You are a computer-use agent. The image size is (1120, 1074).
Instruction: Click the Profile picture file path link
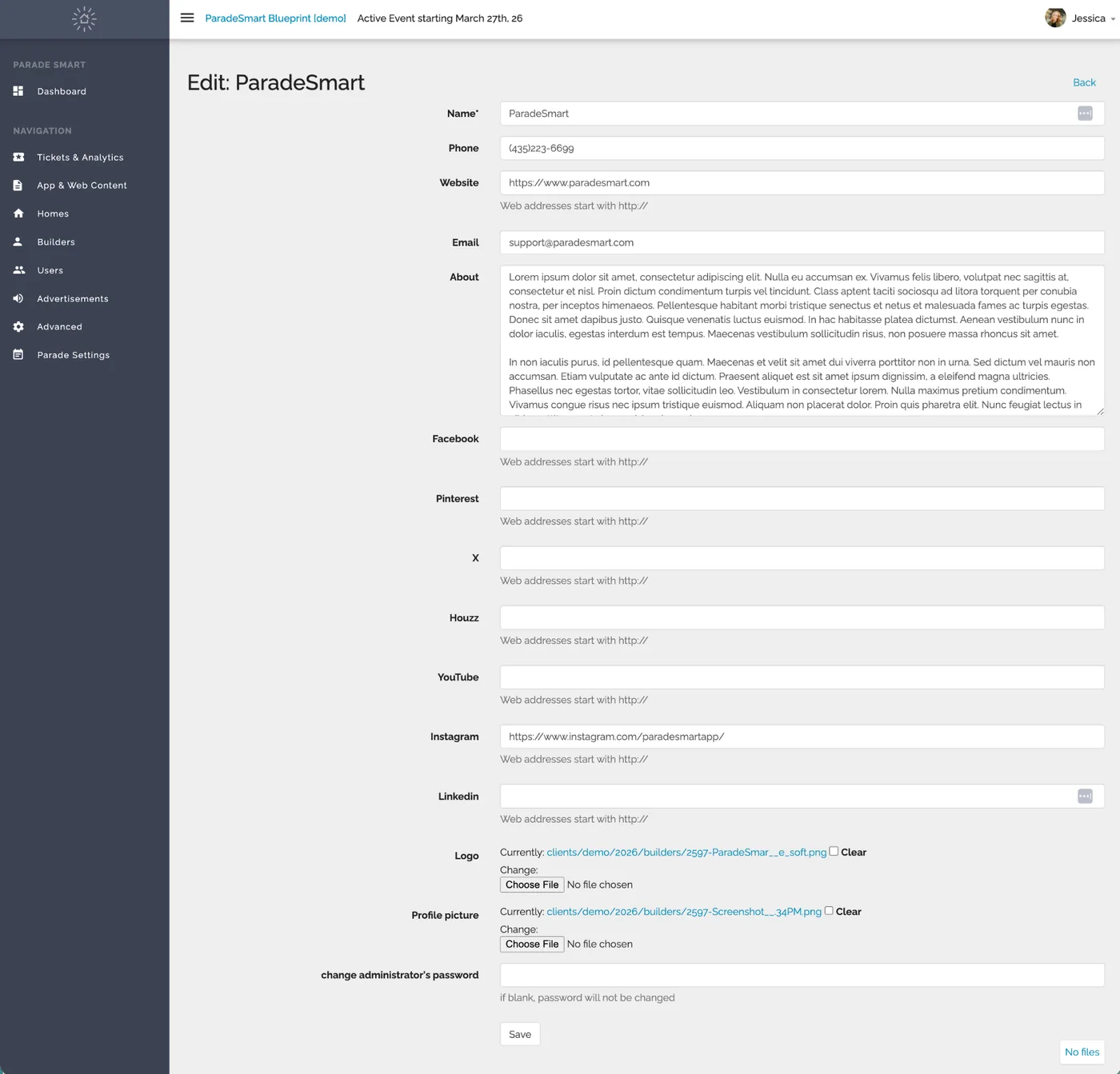point(684,912)
